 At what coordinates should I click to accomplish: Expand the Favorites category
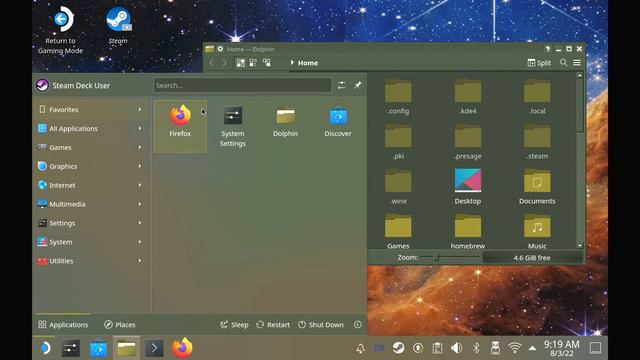91,109
